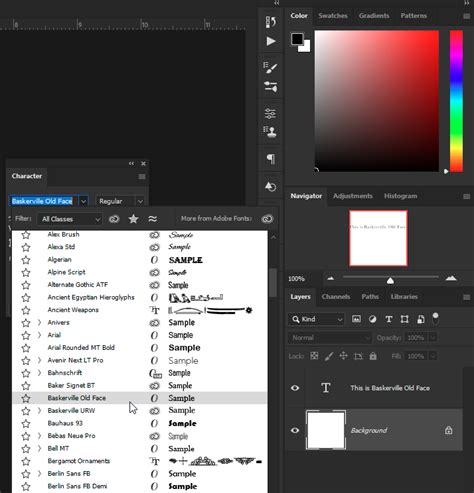The height and width of the screenshot is (493, 474).
Task: Hide the Background layer
Action: 295,430
